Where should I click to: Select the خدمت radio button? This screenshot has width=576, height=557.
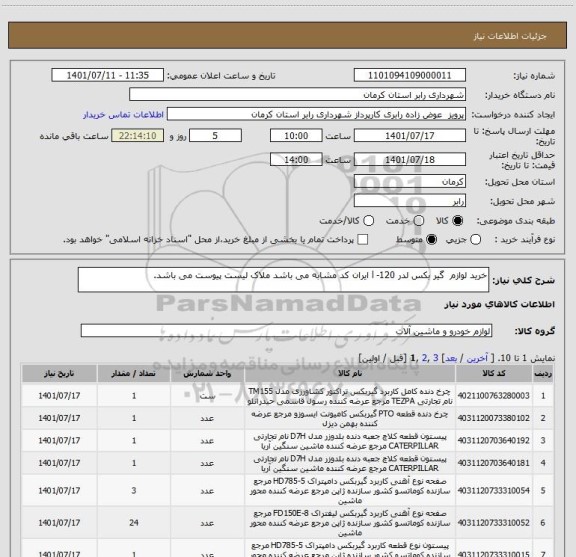tap(419, 221)
